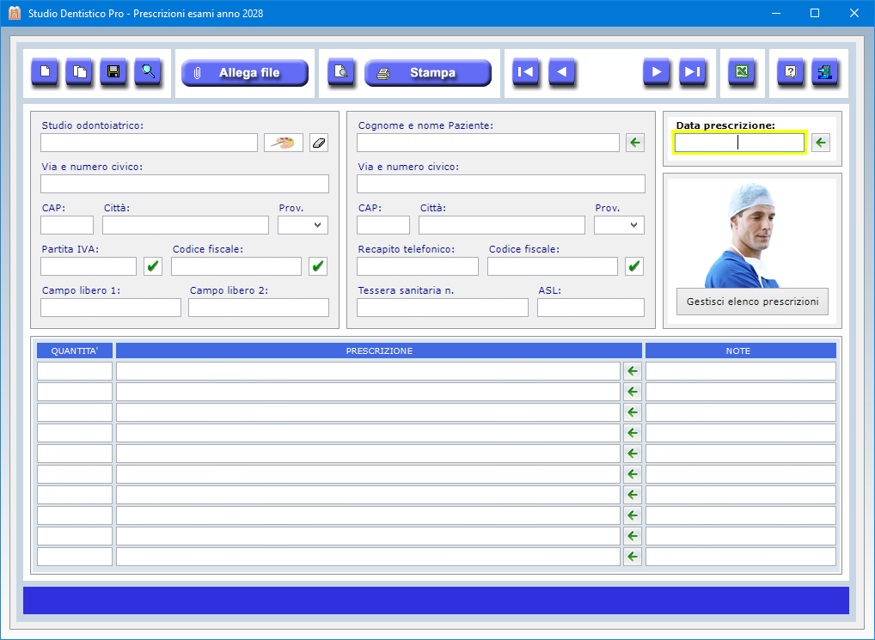Open Gestisci elenco prescrizioni
875x640 pixels.
coord(752,302)
